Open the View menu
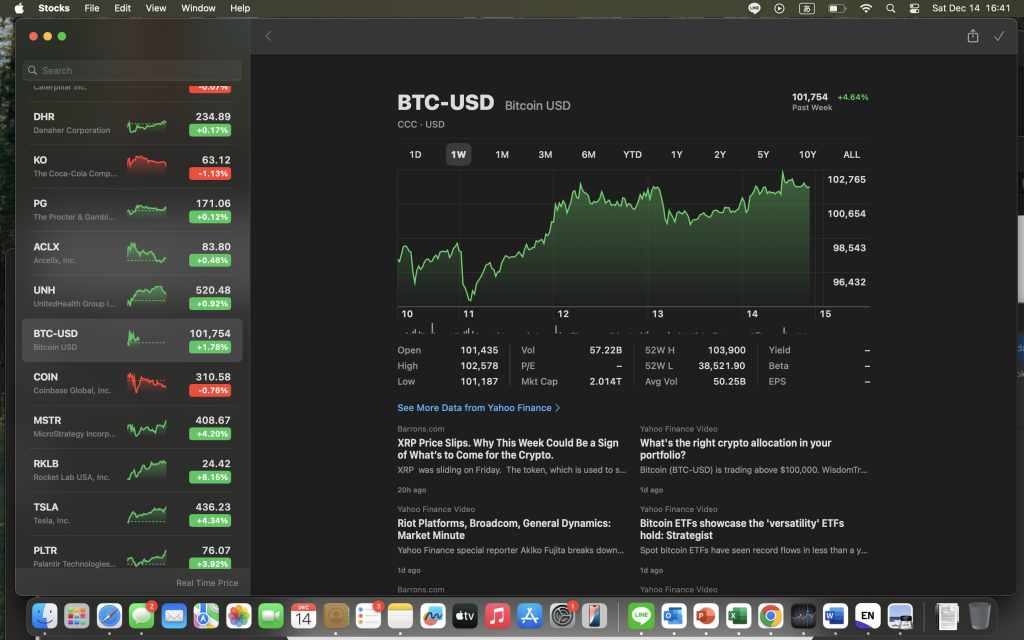 155,8
